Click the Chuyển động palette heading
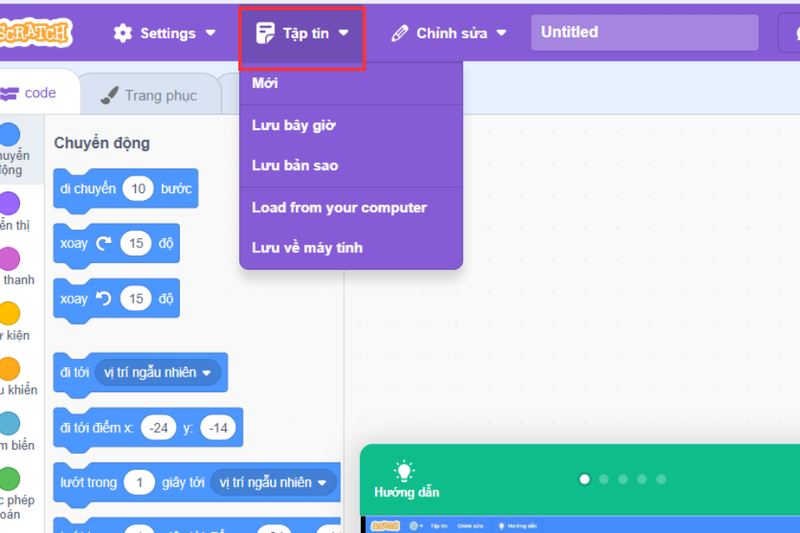 pos(102,143)
